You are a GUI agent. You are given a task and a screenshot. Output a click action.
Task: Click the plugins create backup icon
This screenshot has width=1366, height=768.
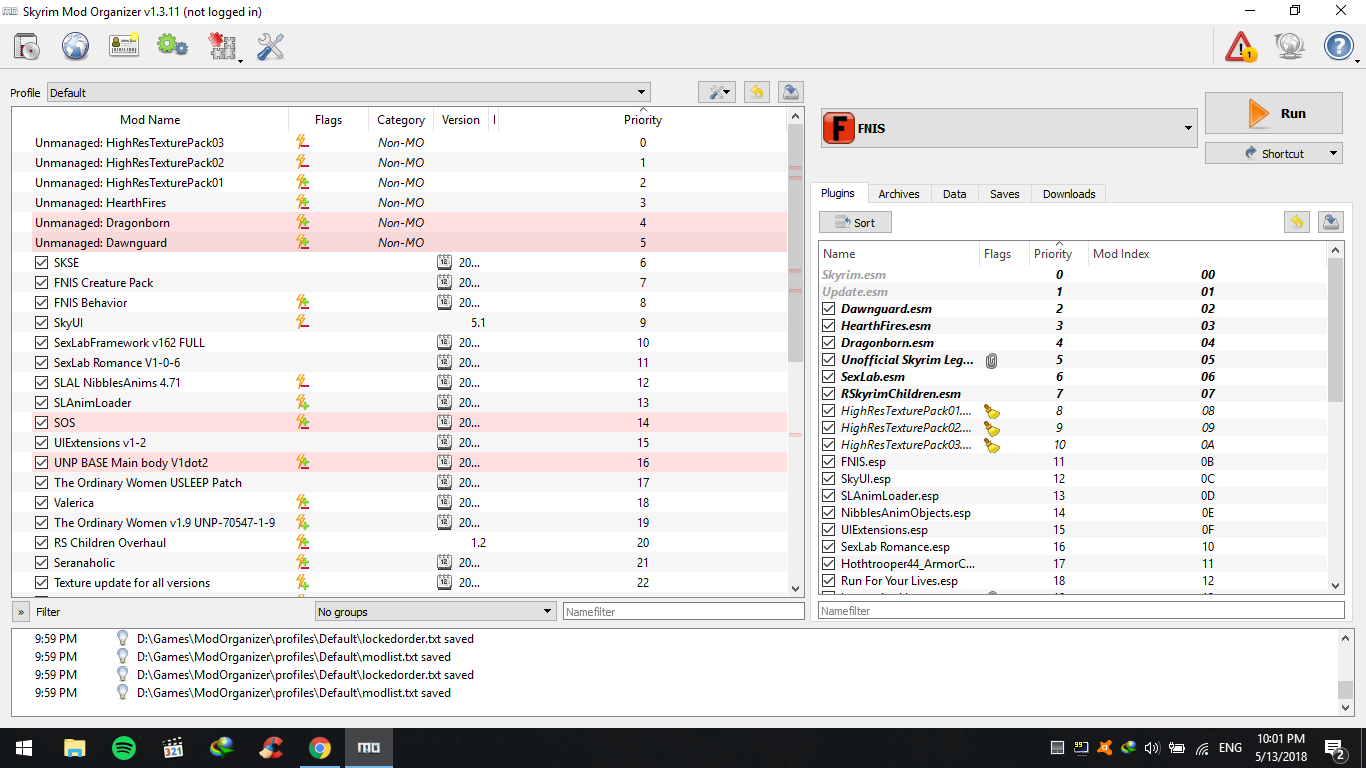pyautogui.click(x=1330, y=222)
